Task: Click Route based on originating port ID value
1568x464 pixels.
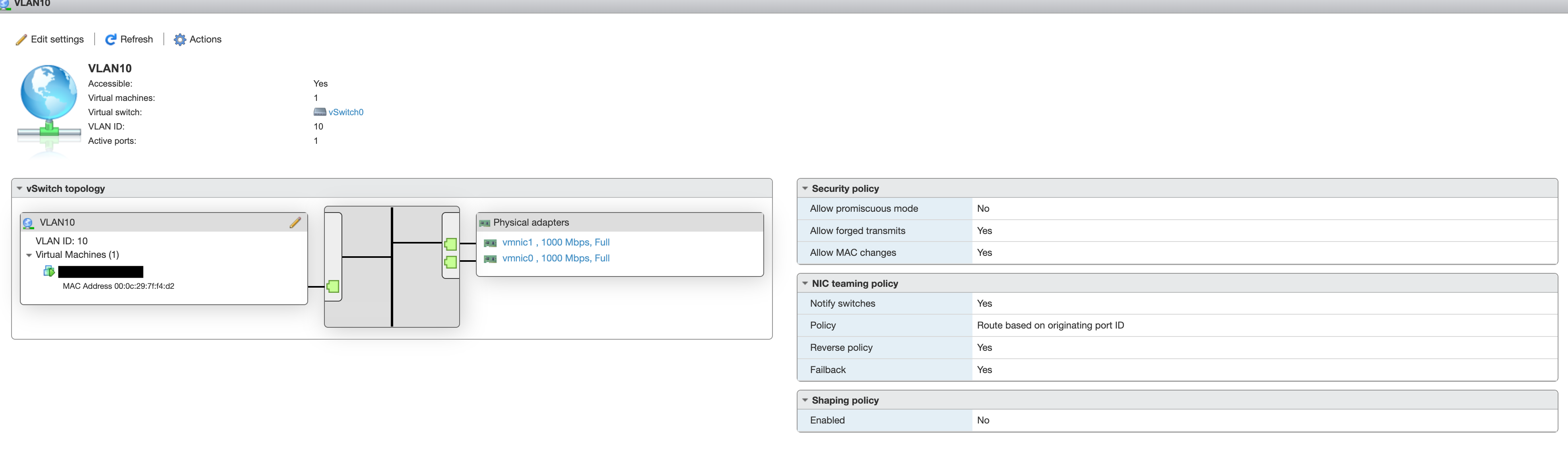Action: [1051, 325]
